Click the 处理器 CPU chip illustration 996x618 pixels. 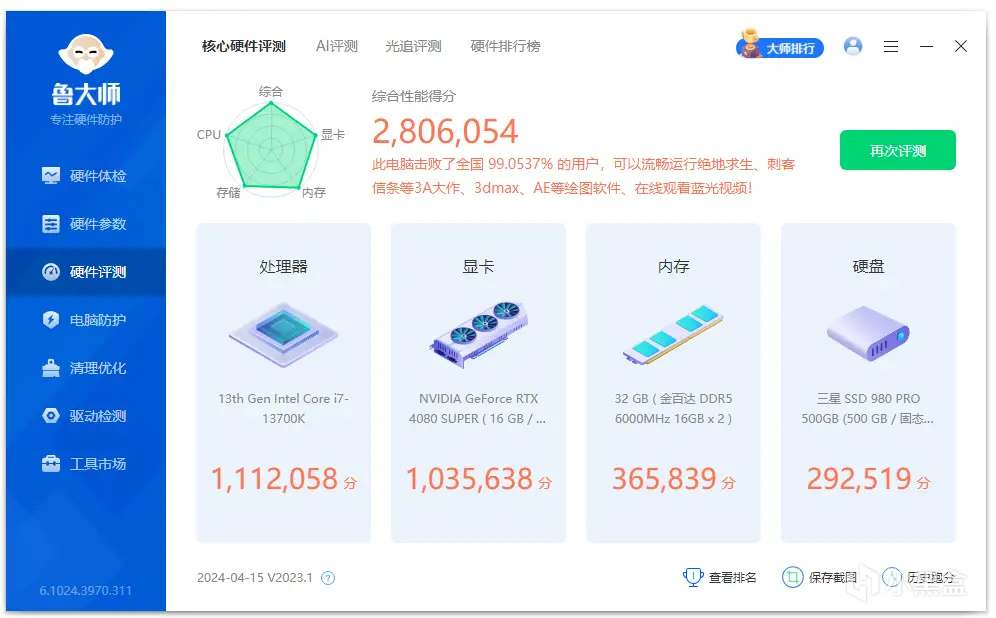(x=283, y=335)
